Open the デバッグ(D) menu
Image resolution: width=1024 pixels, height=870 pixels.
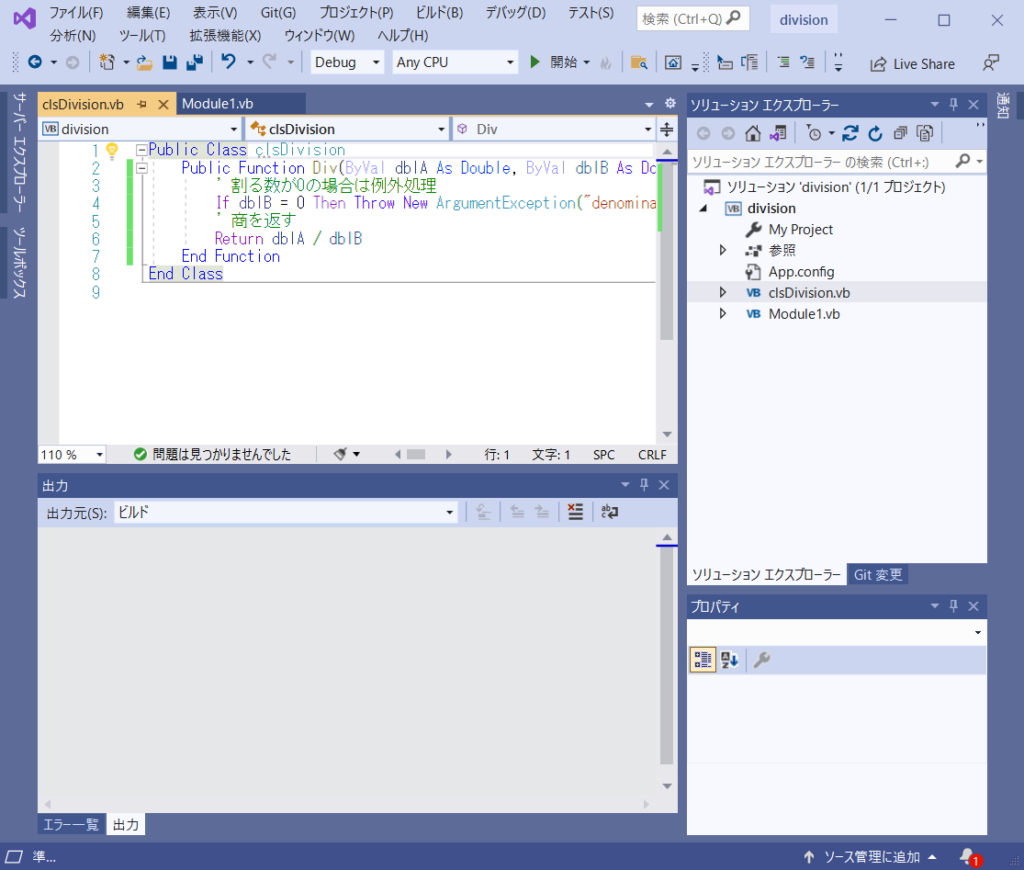tap(515, 13)
